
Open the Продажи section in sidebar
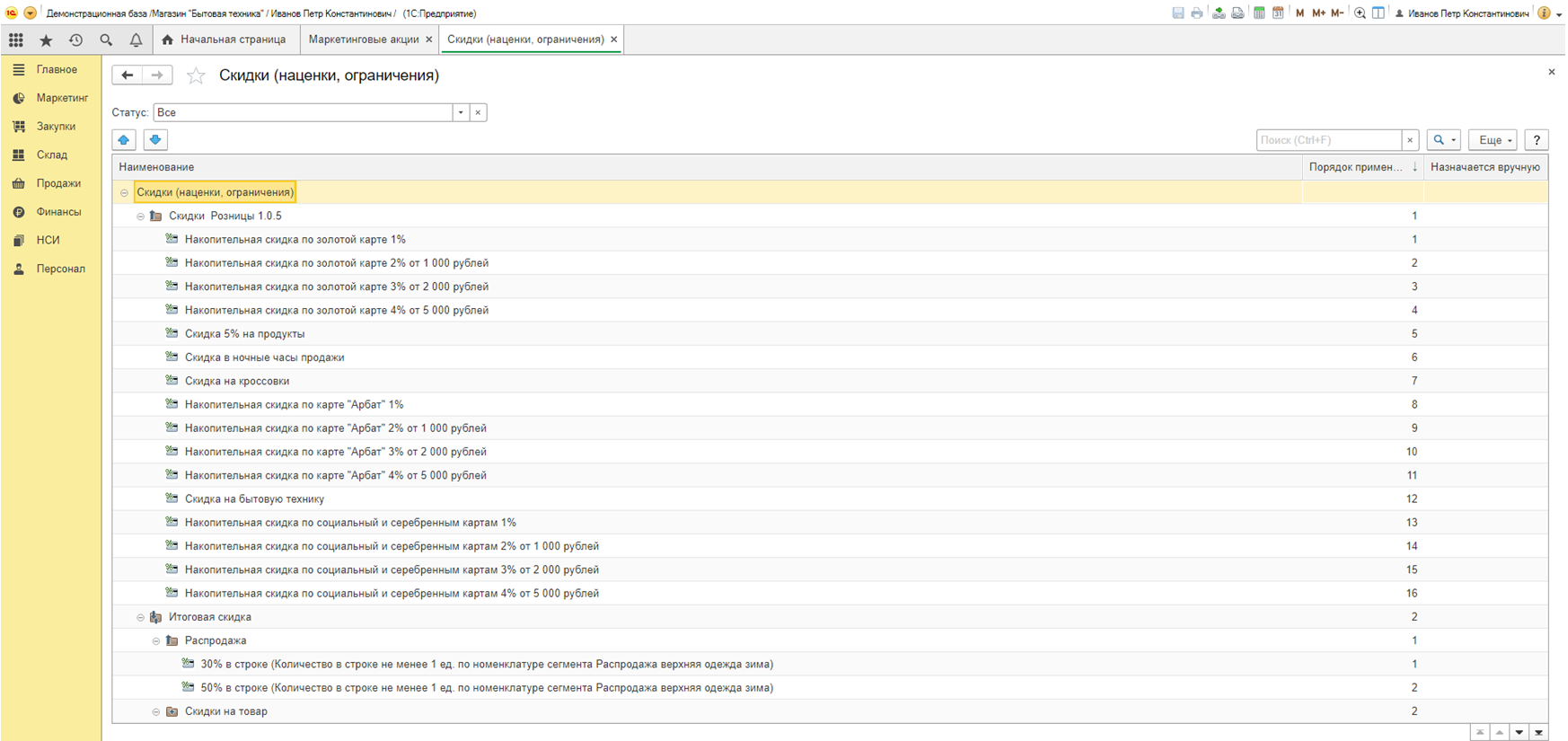[x=58, y=183]
